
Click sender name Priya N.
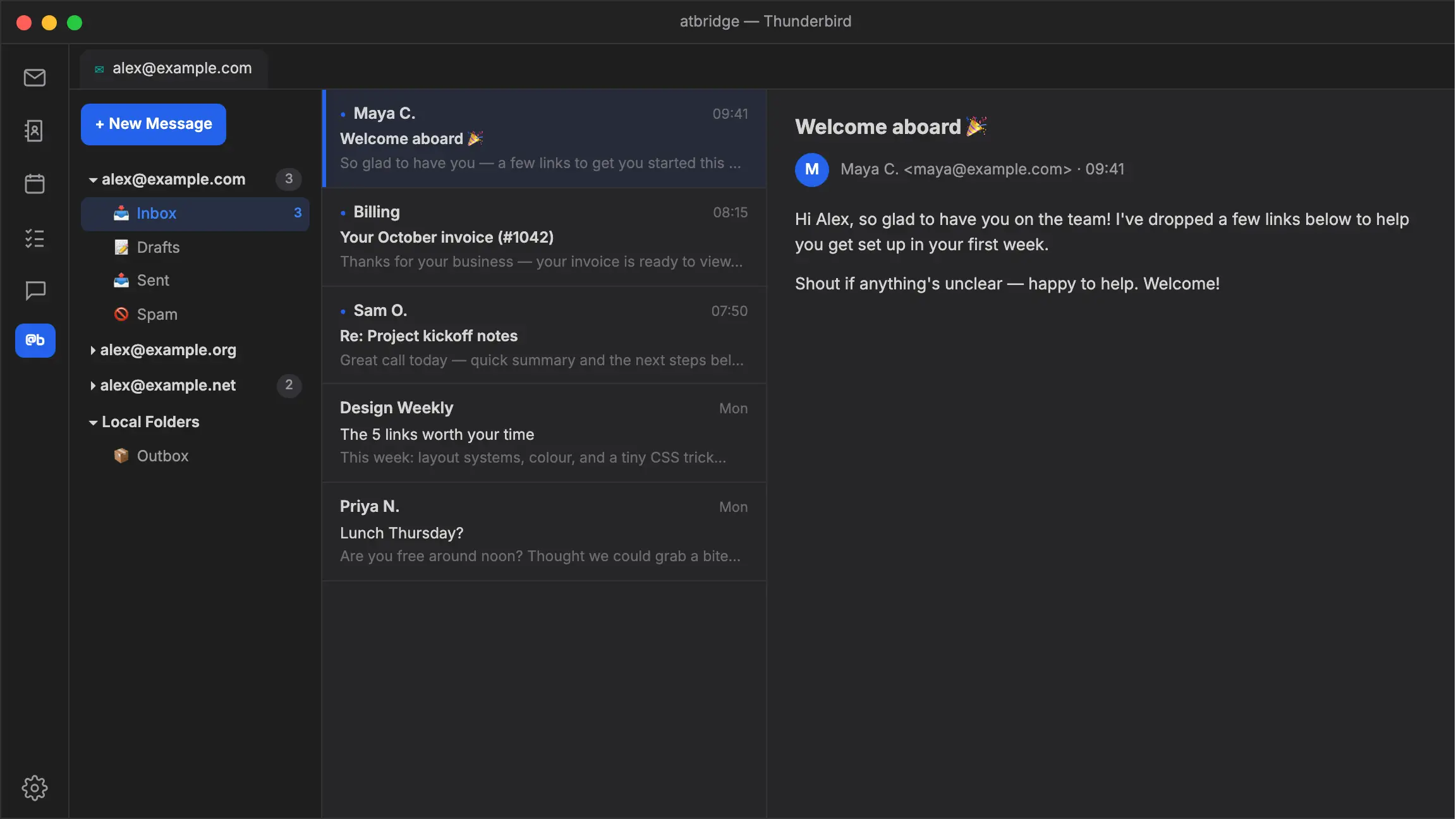pos(370,507)
